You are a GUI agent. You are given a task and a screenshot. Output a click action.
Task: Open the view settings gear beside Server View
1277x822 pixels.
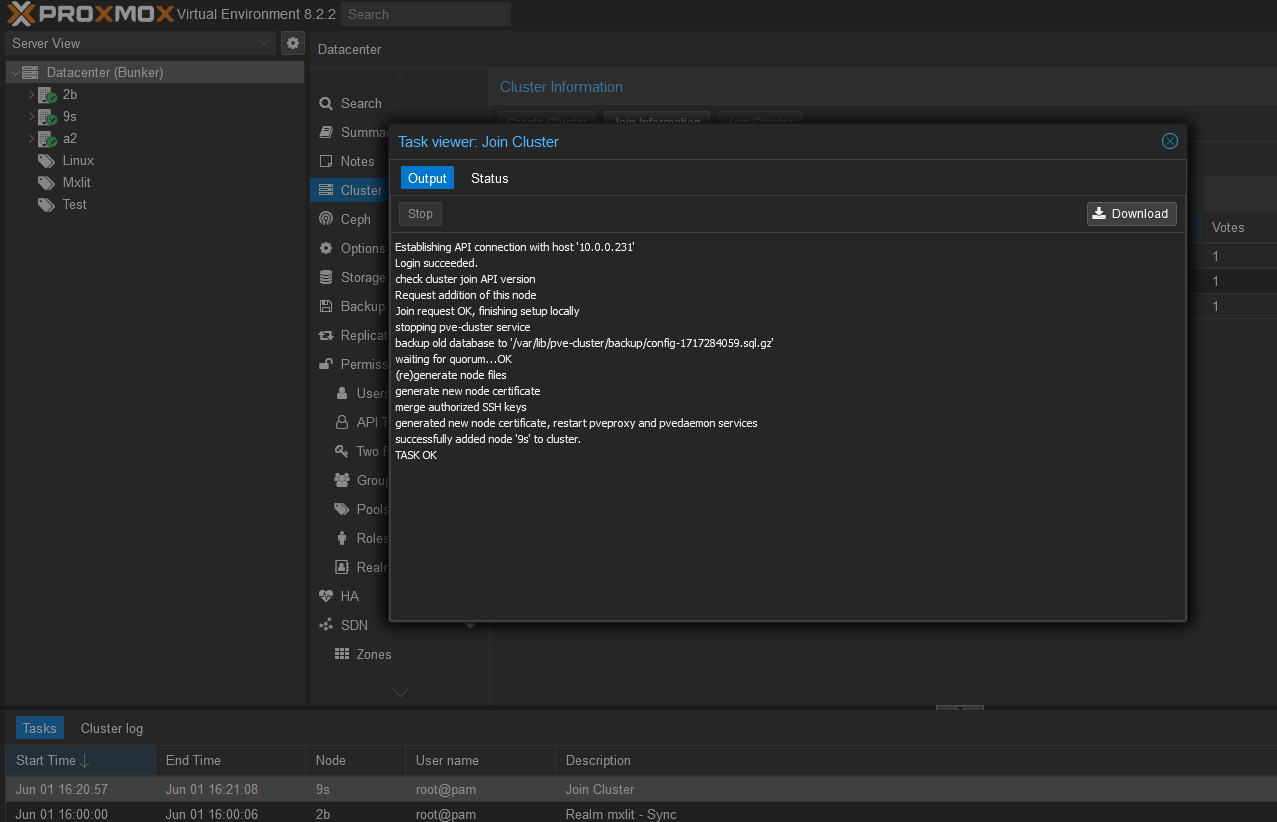tap(292, 43)
